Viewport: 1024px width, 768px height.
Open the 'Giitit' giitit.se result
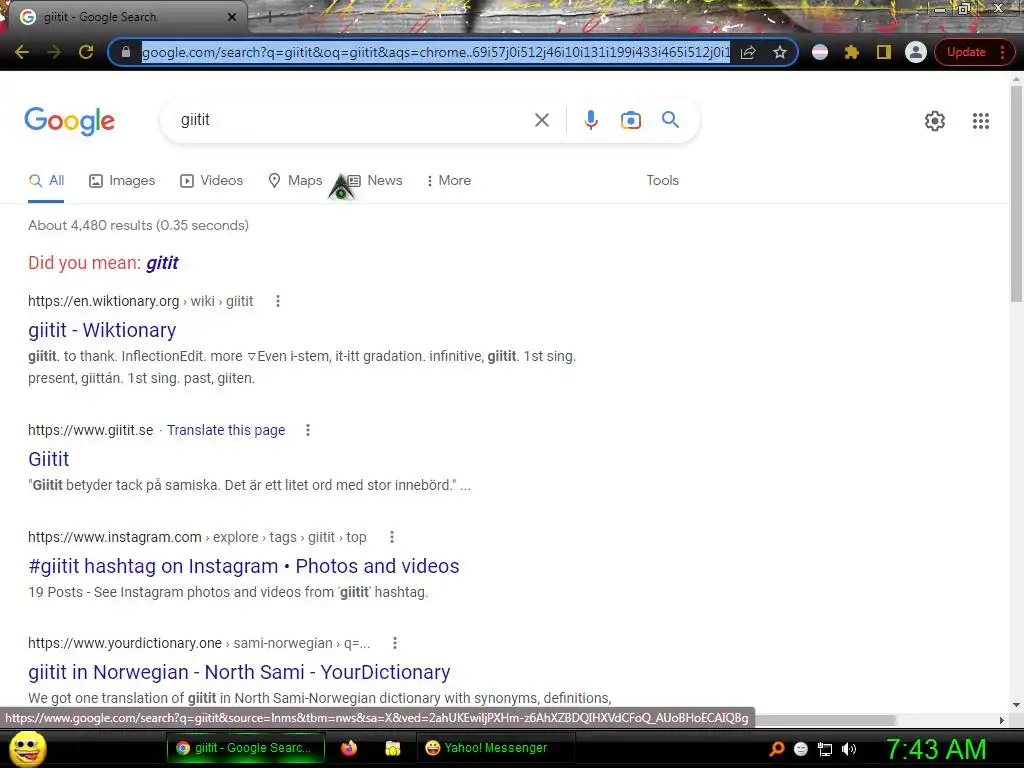tap(48, 459)
